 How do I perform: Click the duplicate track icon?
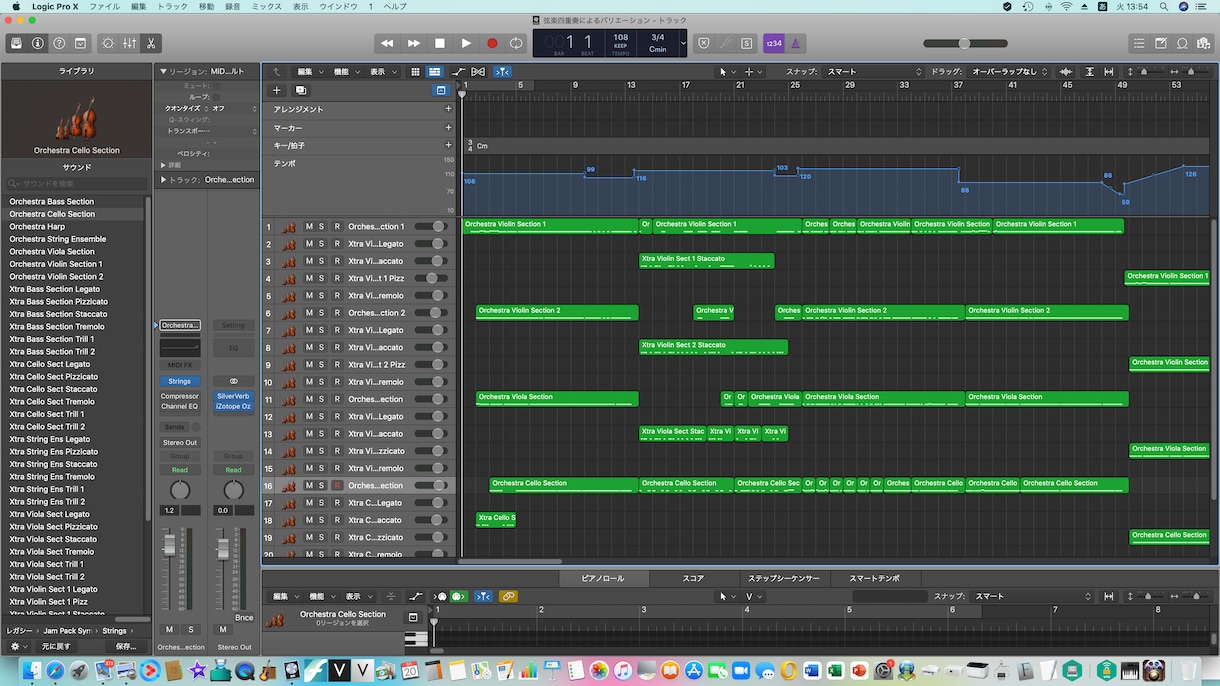[x=301, y=90]
